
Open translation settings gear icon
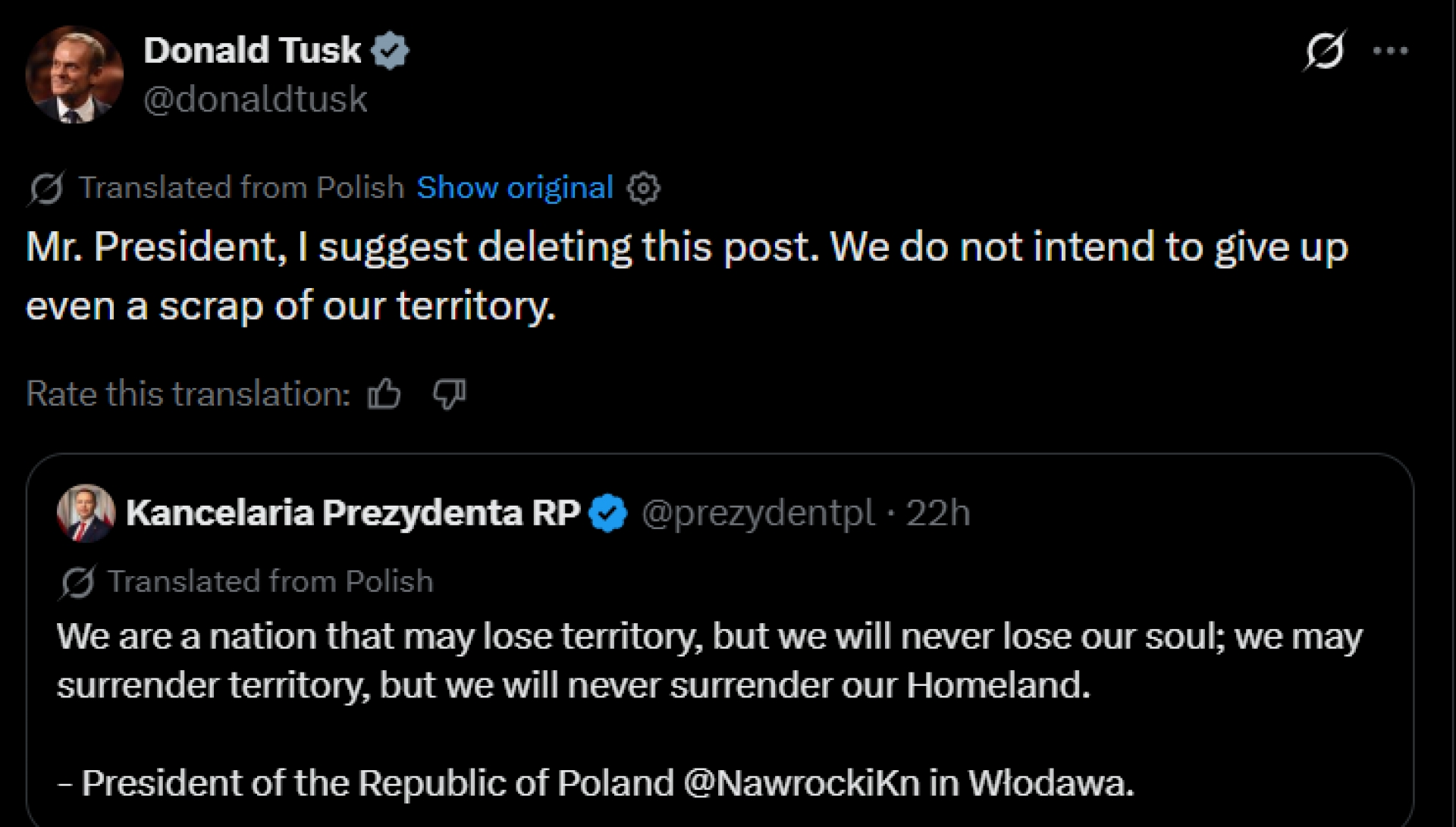(643, 188)
